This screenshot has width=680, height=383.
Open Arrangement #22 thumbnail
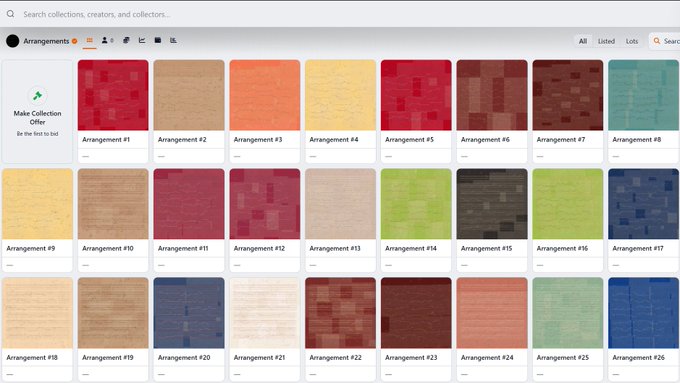click(340, 313)
